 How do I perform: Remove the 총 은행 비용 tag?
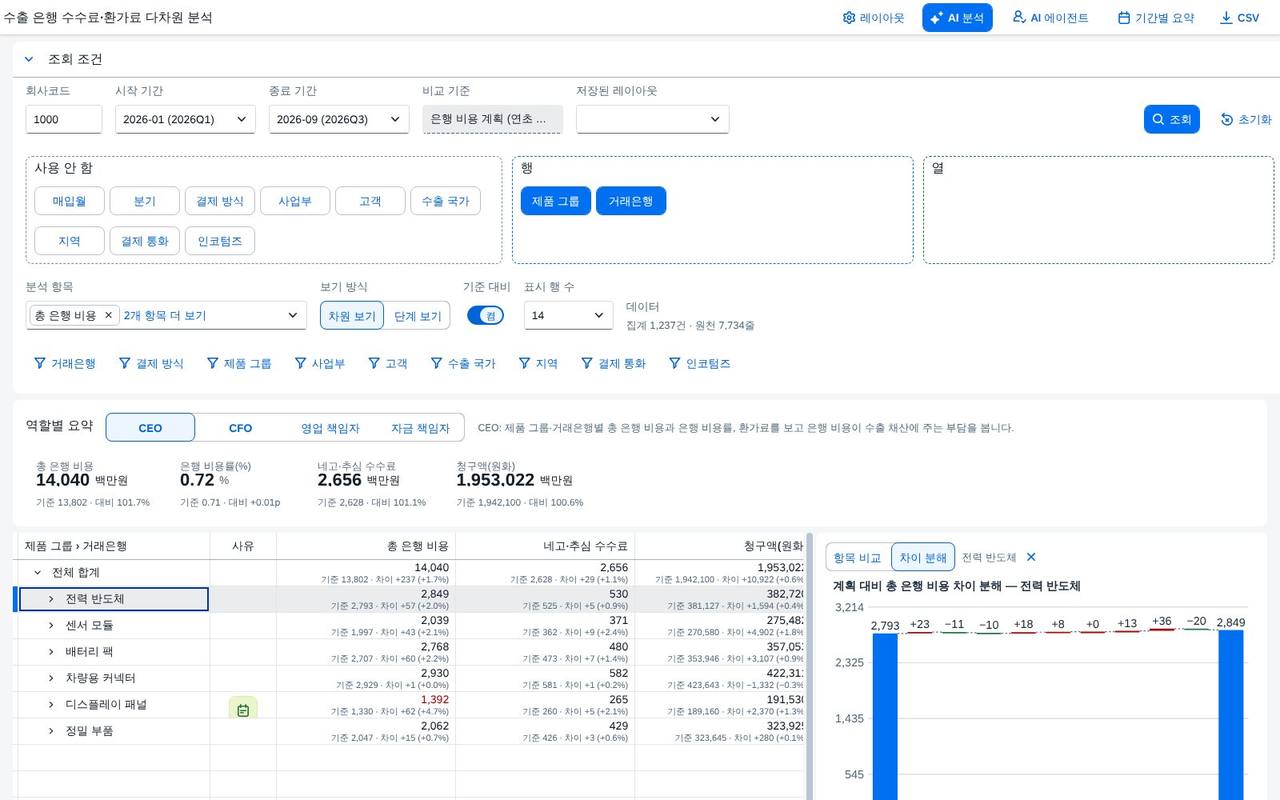pos(109,315)
